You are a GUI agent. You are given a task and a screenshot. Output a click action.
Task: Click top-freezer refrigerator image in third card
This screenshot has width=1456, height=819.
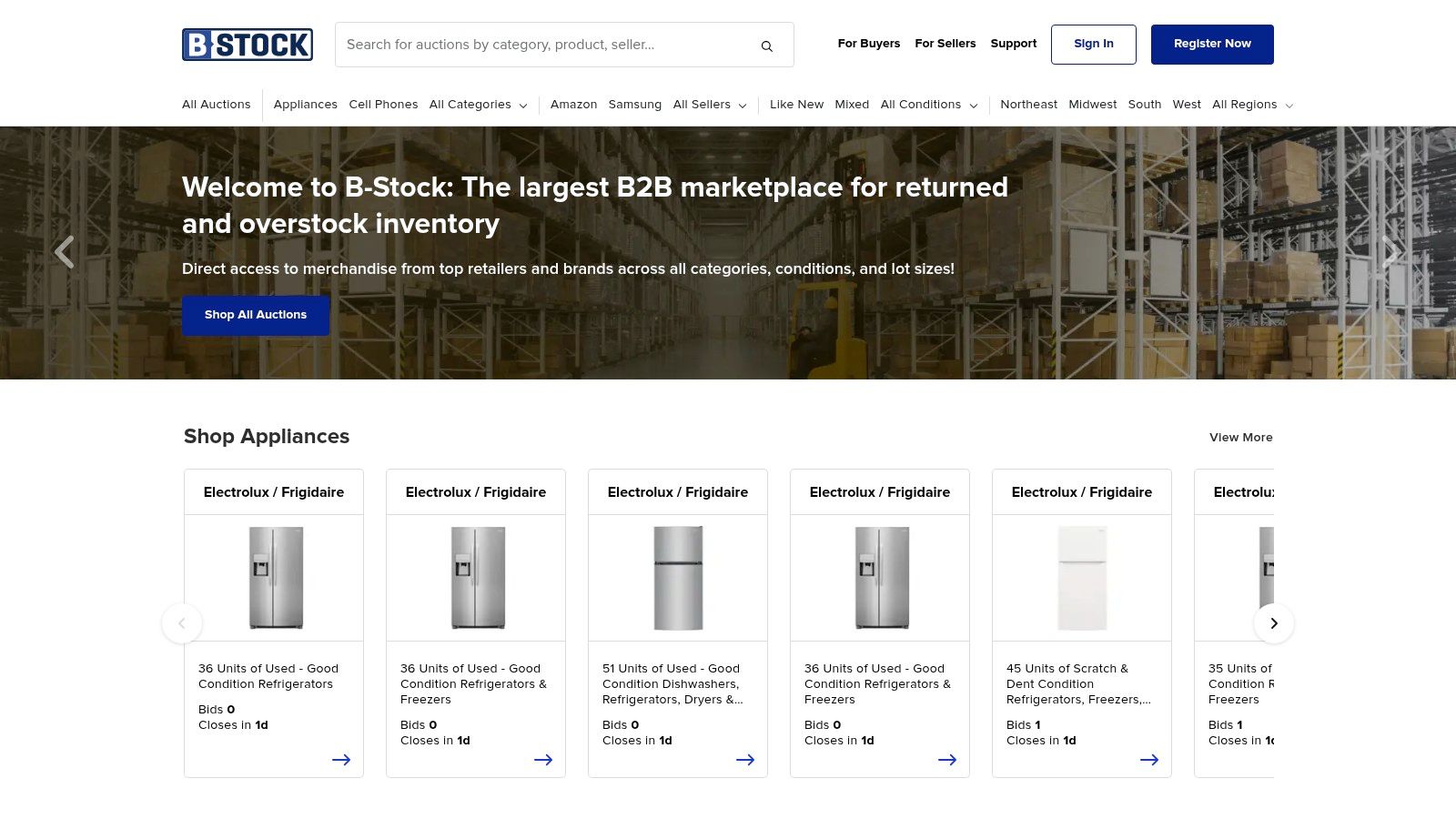coord(678,578)
